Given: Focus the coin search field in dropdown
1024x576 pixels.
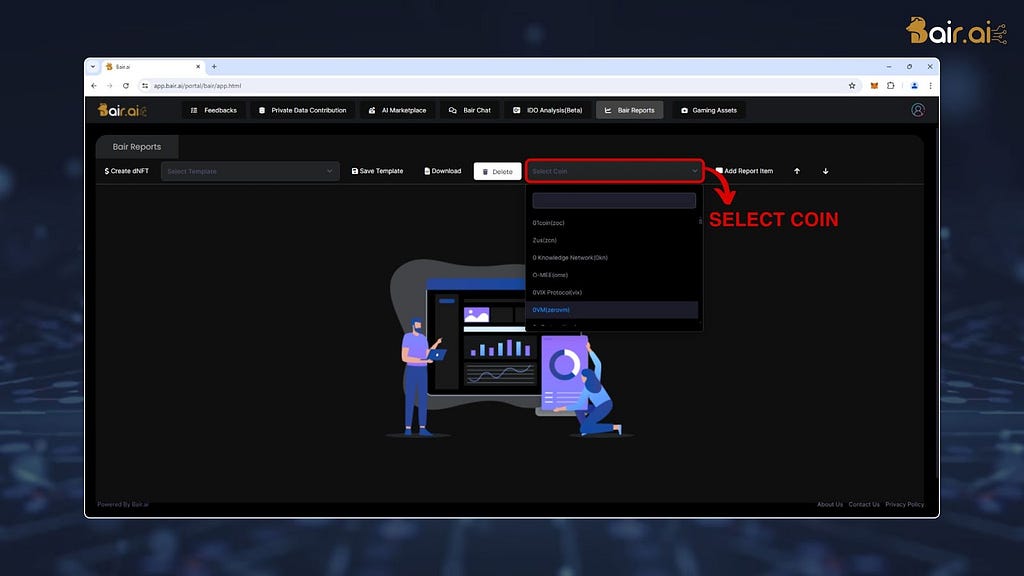Looking at the screenshot, I should pyautogui.click(x=614, y=200).
